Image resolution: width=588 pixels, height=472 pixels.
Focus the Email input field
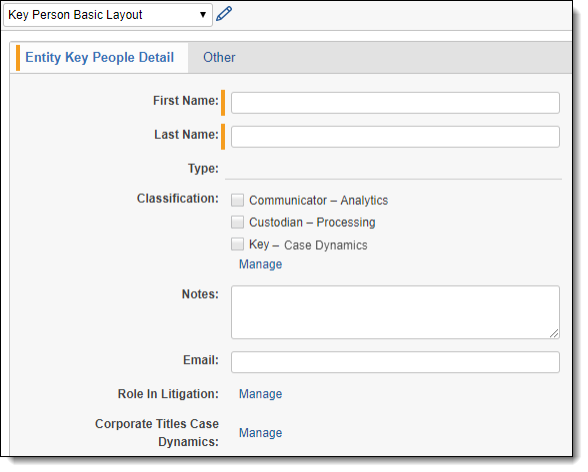395,362
